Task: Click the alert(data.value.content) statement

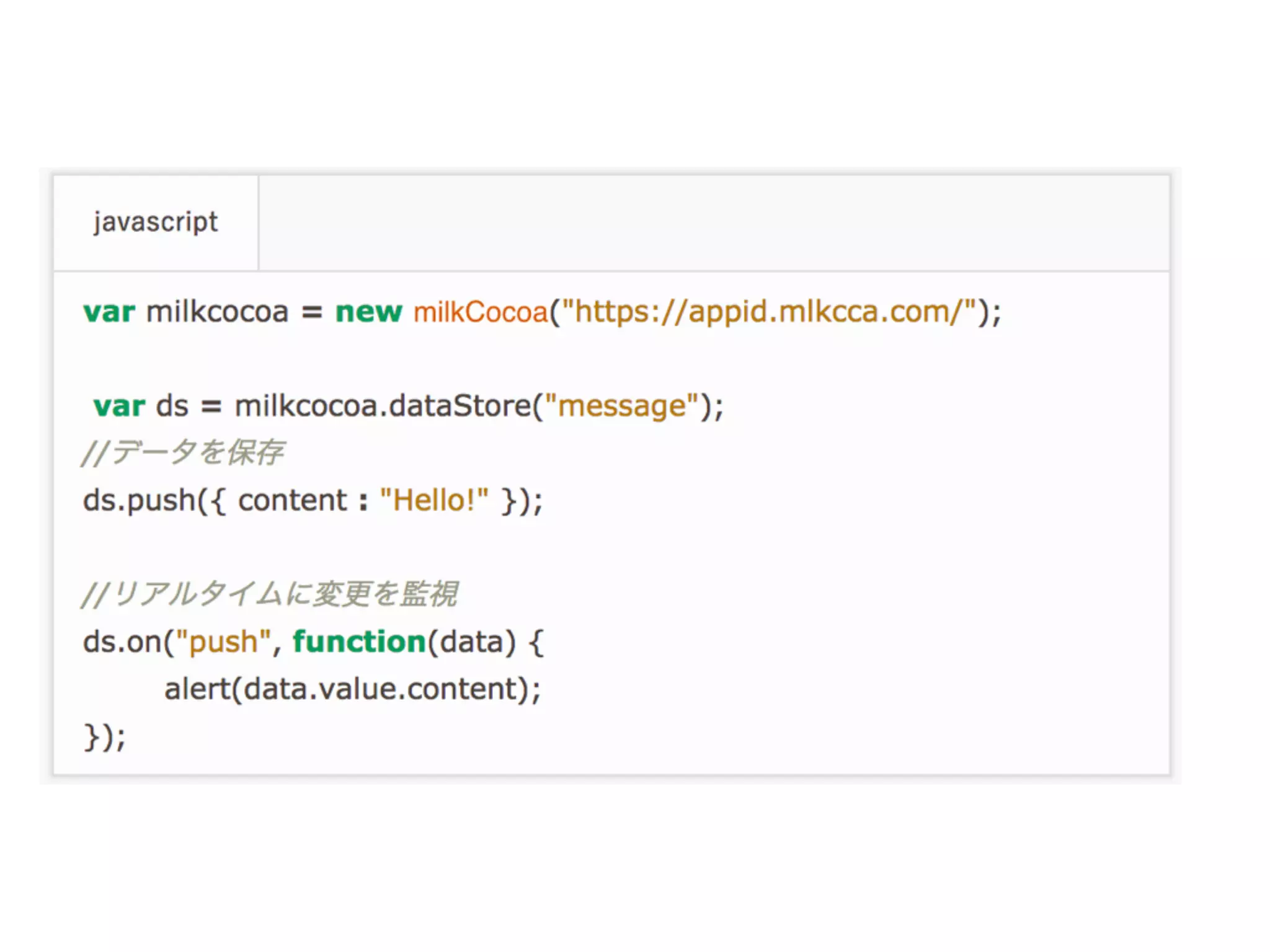Action: pos(352,689)
